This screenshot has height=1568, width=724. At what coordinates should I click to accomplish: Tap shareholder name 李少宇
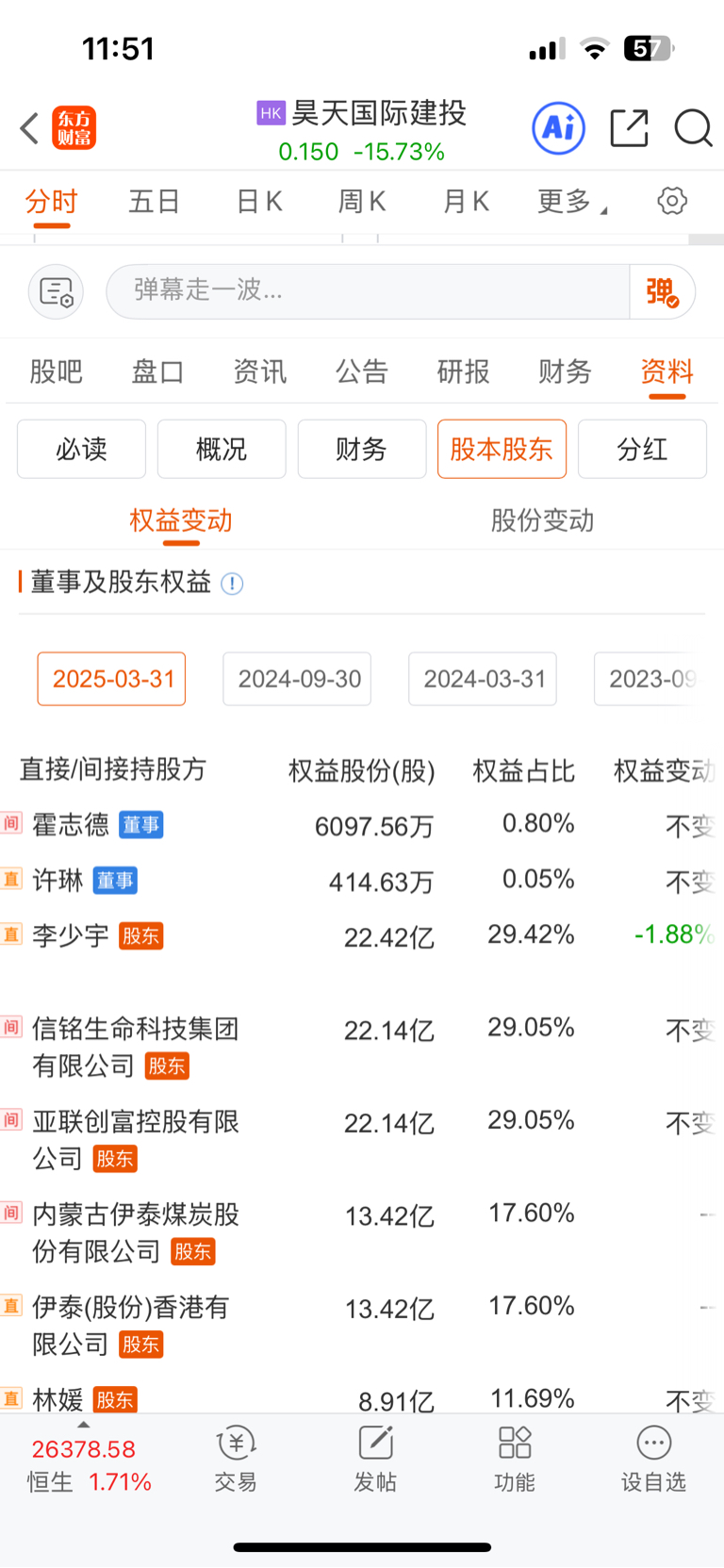(x=71, y=936)
